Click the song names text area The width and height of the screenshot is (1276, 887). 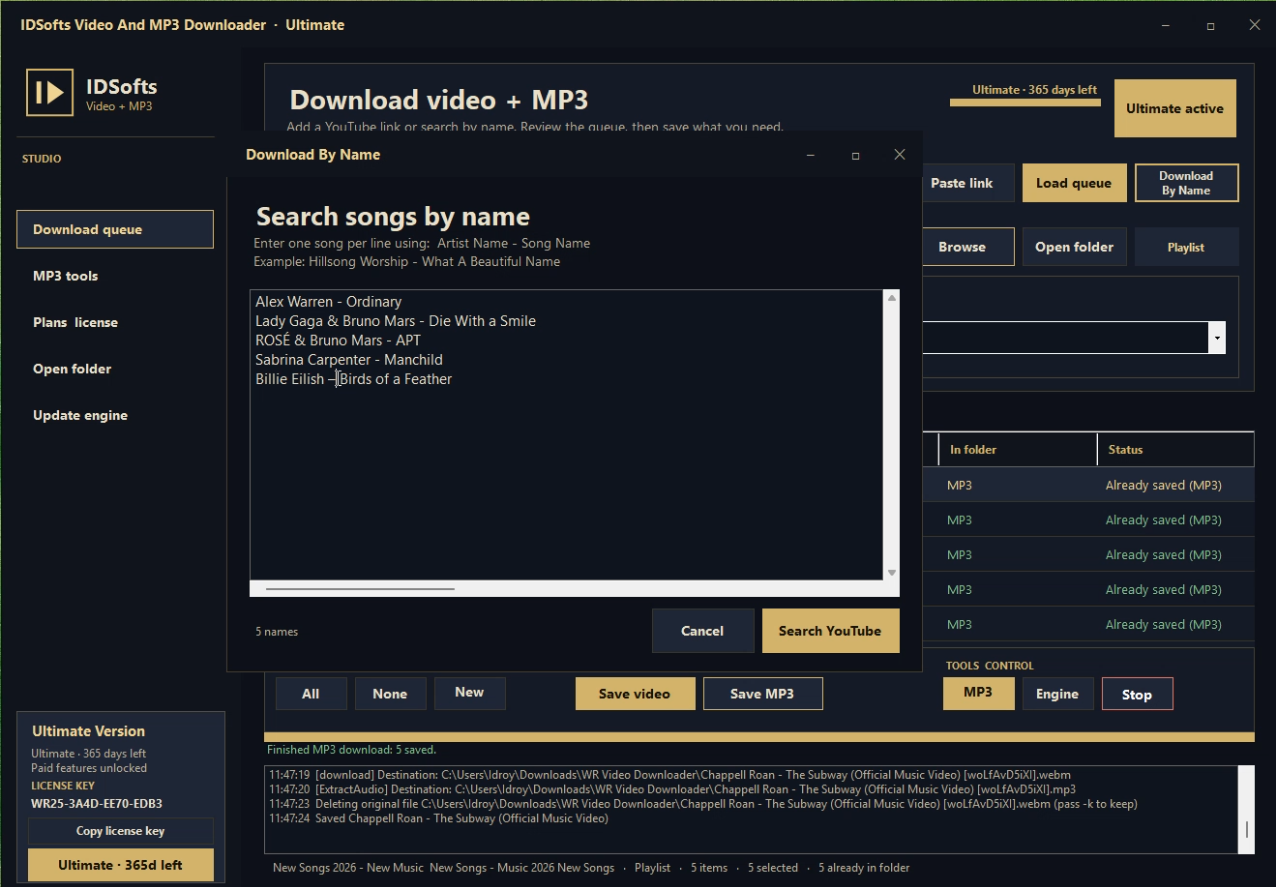(x=567, y=435)
